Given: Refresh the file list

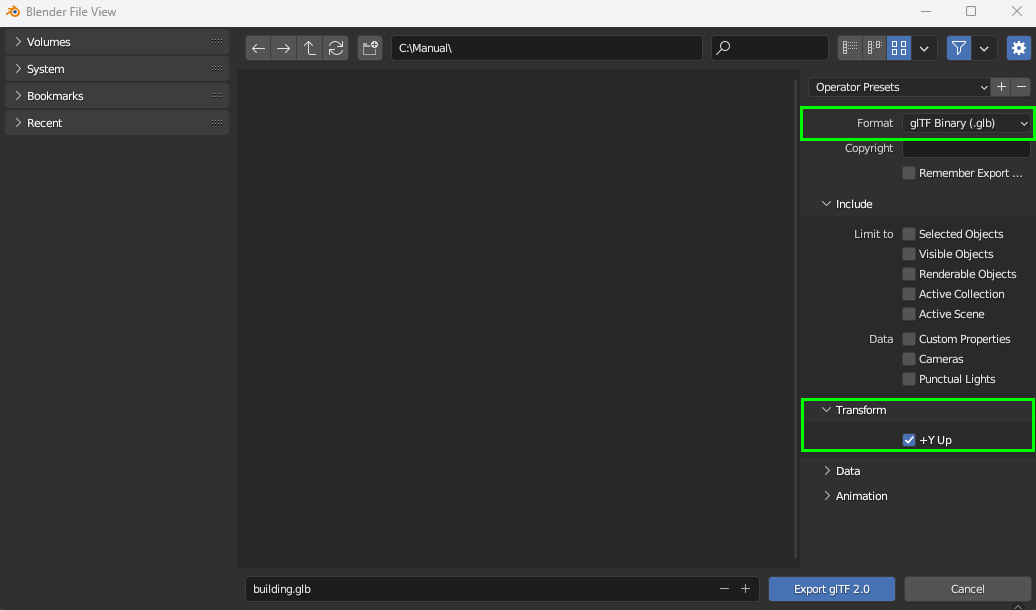Looking at the screenshot, I should click(x=336, y=47).
